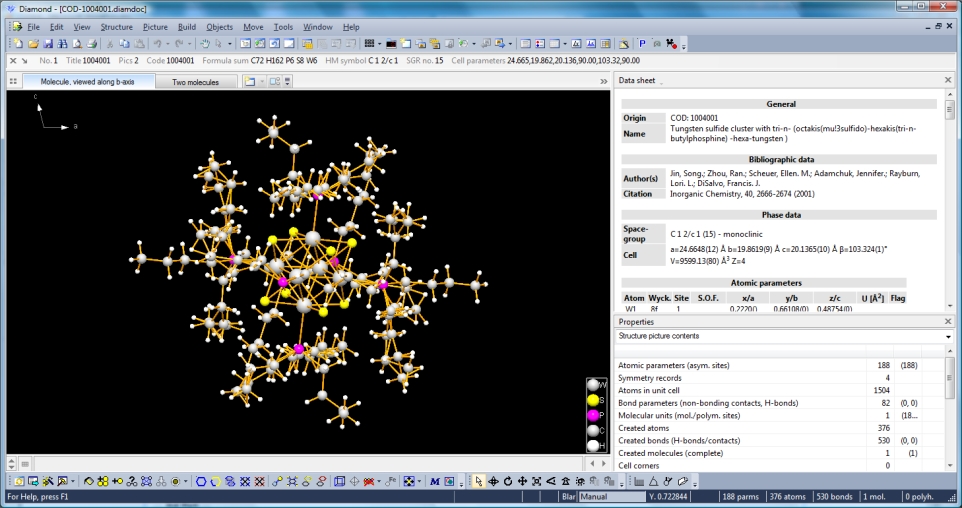962x508 pixels.
Task: Click the rotate tool icon in bottom toolbar
Action: click(x=508, y=481)
